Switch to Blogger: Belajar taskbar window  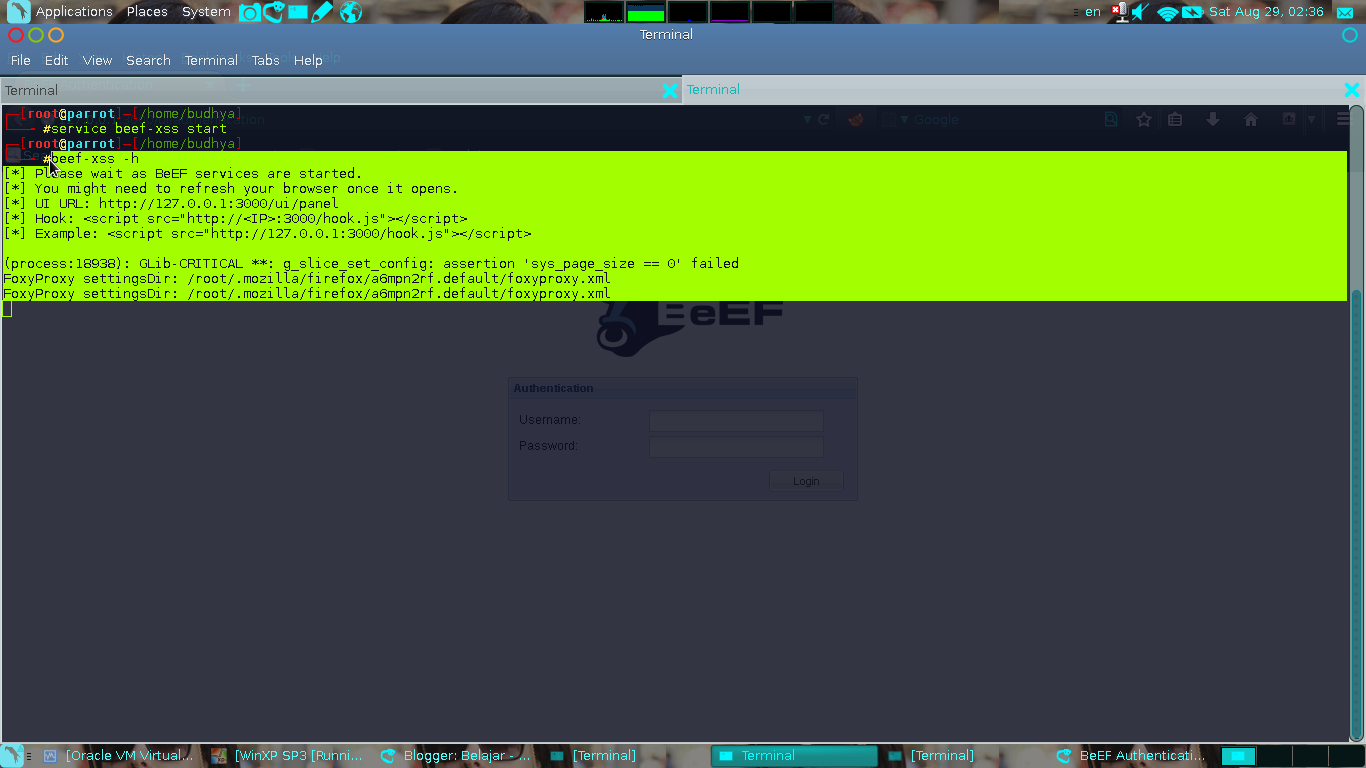pyautogui.click(x=457, y=756)
